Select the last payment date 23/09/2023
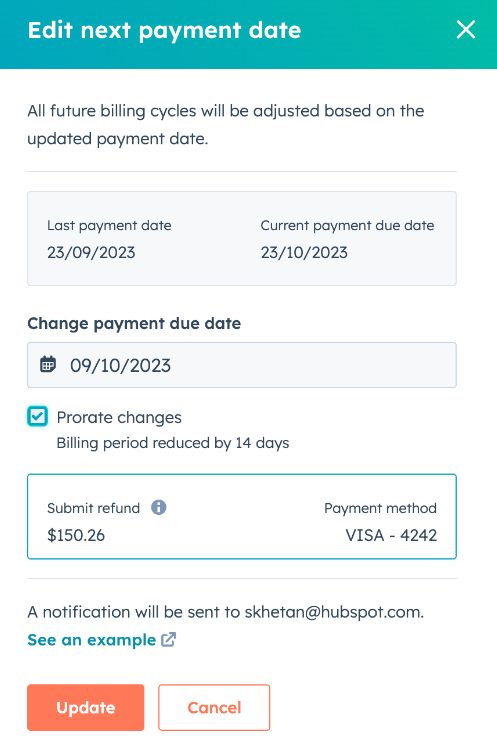 (x=91, y=252)
